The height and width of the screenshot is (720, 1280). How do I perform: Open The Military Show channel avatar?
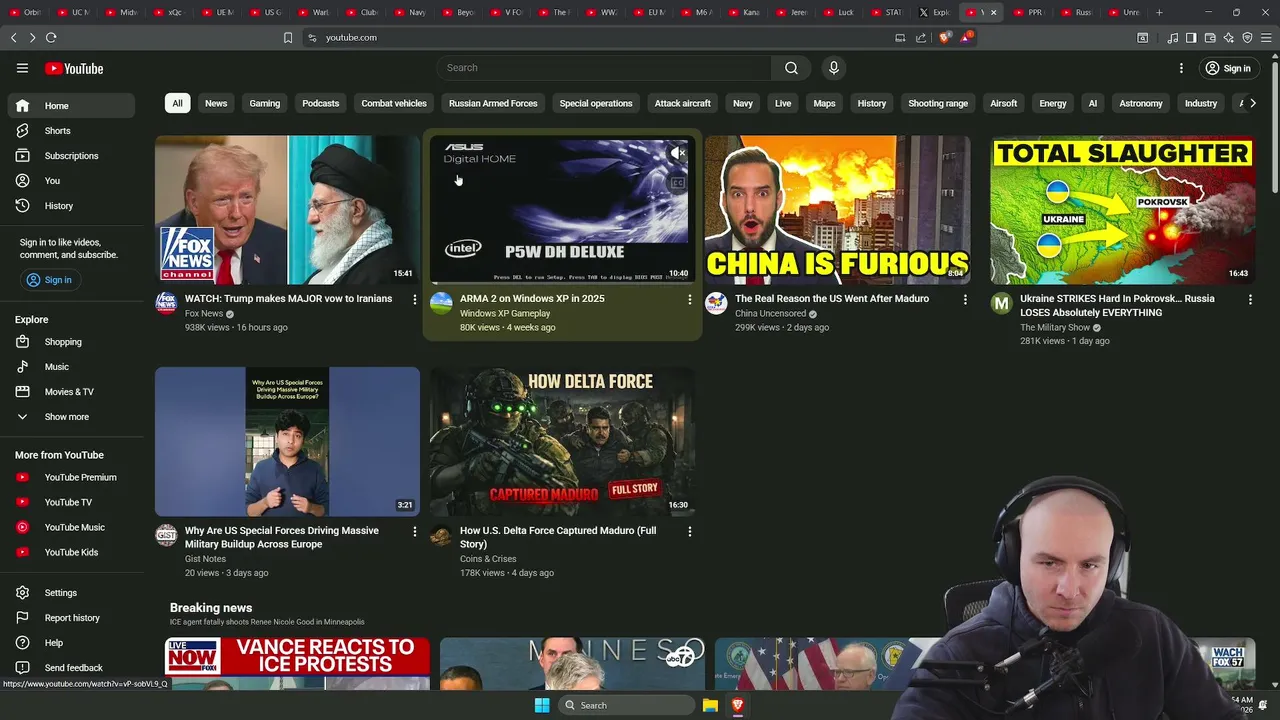pyautogui.click(x=1001, y=303)
